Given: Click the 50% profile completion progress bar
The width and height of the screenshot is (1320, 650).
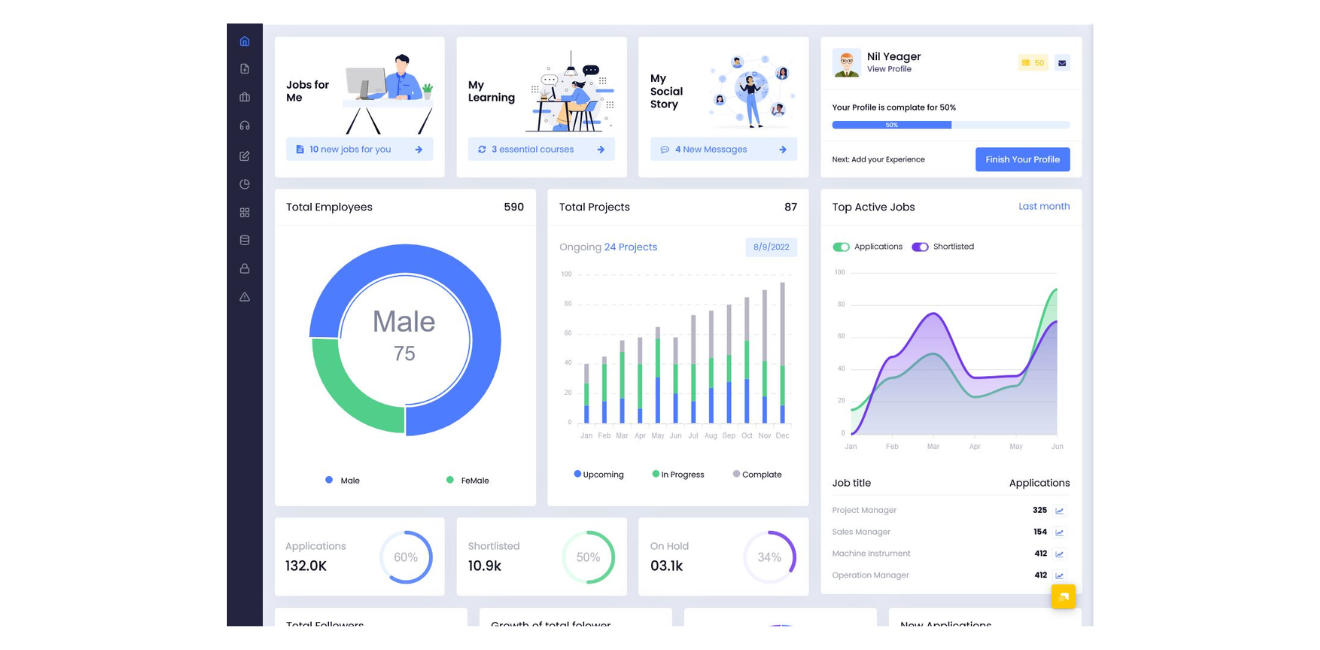Looking at the screenshot, I should coord(950,124).
